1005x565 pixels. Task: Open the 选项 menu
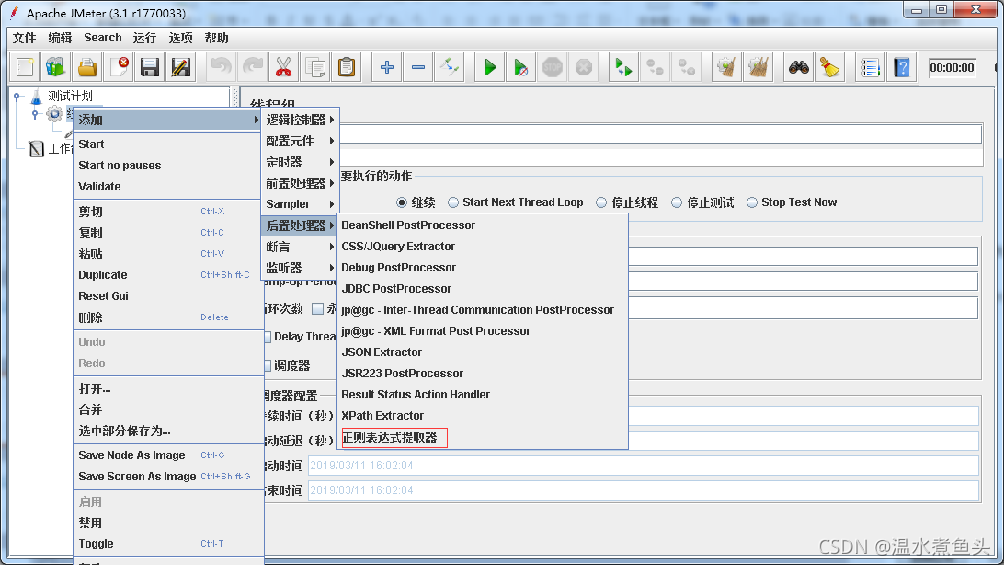tap(180, 38)
